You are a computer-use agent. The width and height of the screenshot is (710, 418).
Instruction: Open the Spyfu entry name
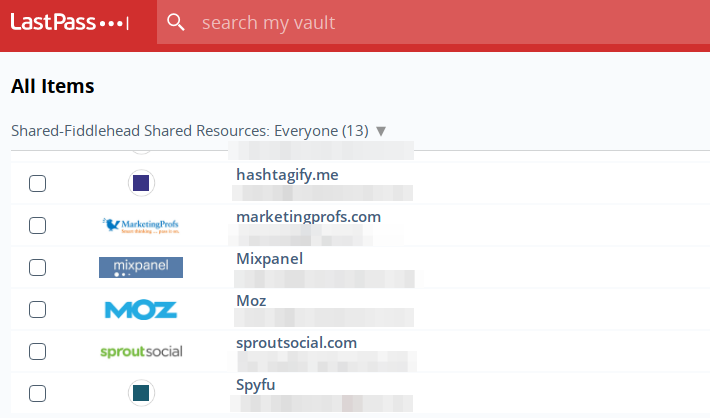(x=255, y=385)
